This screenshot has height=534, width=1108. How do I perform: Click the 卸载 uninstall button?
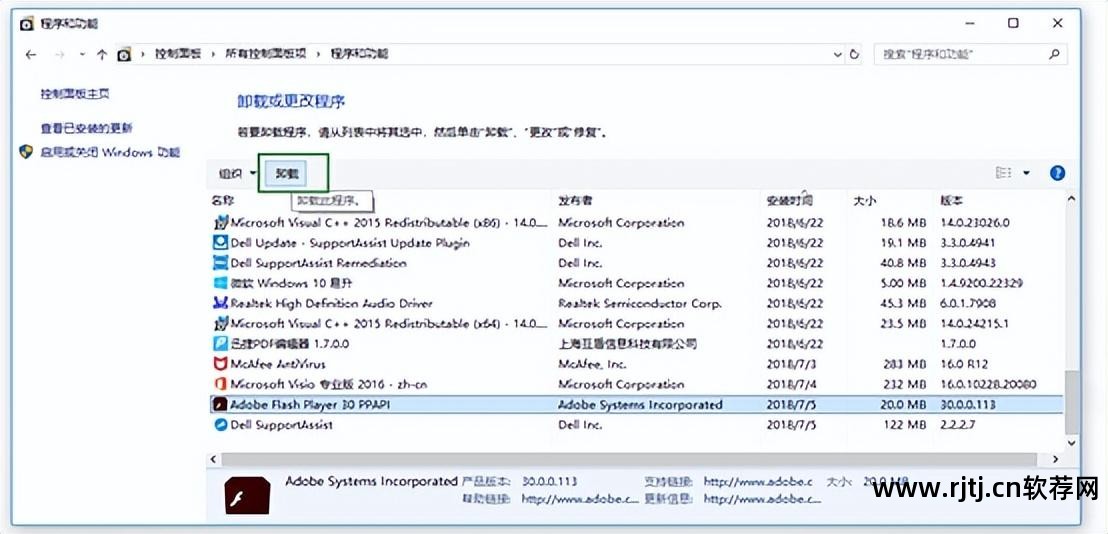pos(287,173)
